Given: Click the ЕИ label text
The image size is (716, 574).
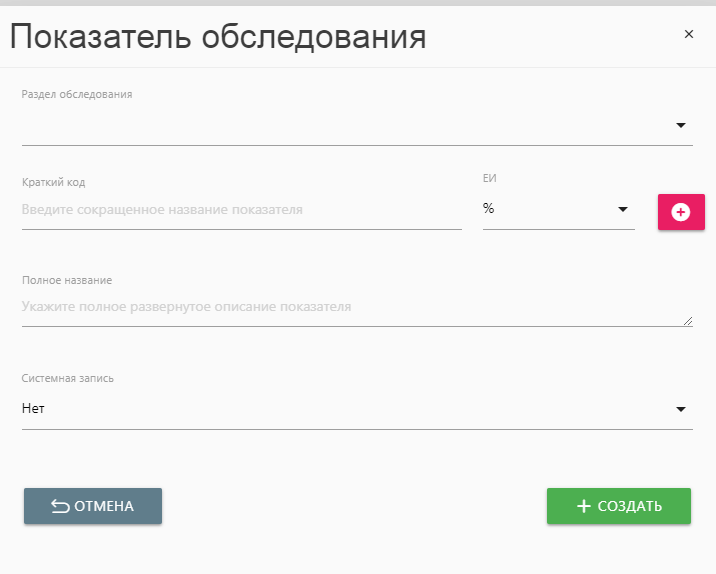Looking at the screenshot, I should [x=490, y=178].
